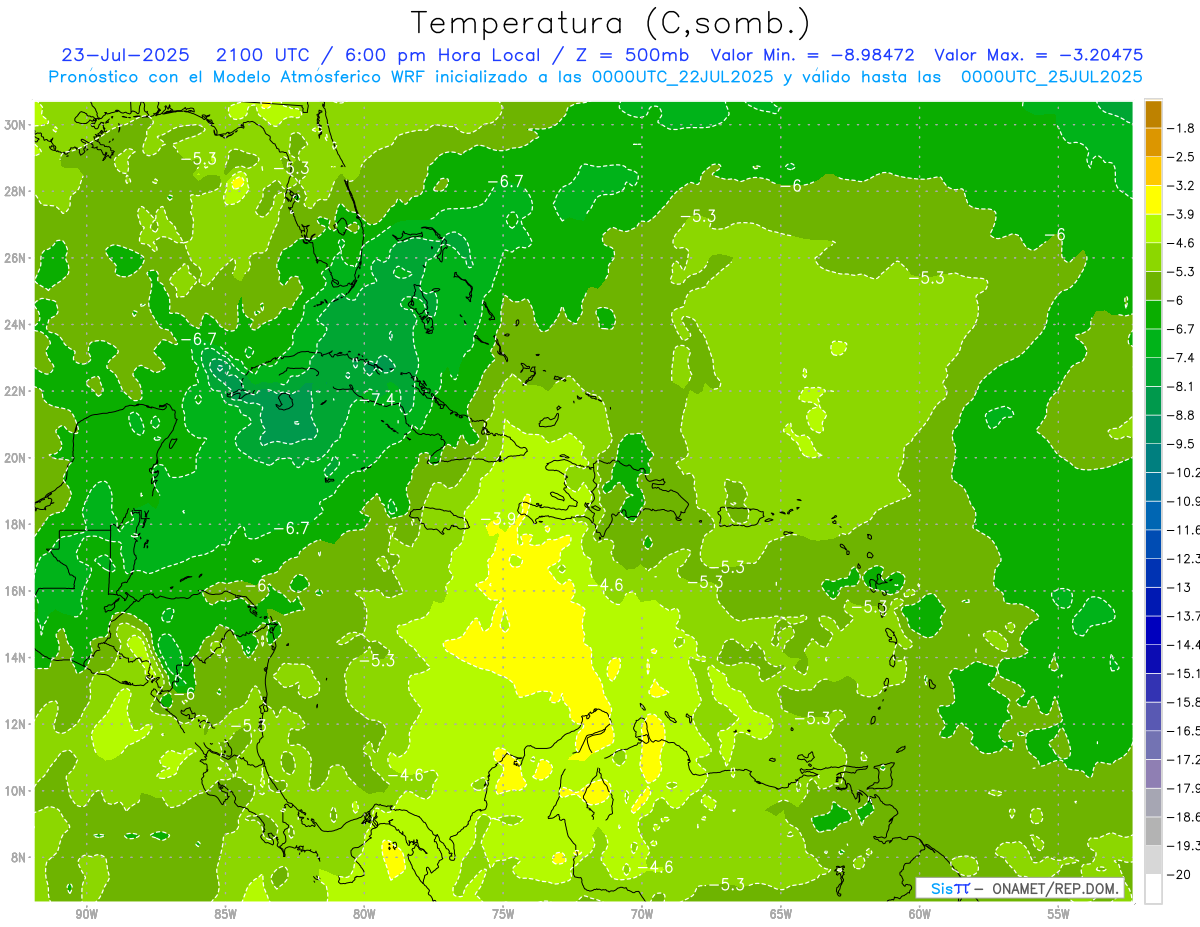1200x927 pixels.
Task: Click the blue color bar swatch between -13 and -13.7
Action: pos(1153,601)
